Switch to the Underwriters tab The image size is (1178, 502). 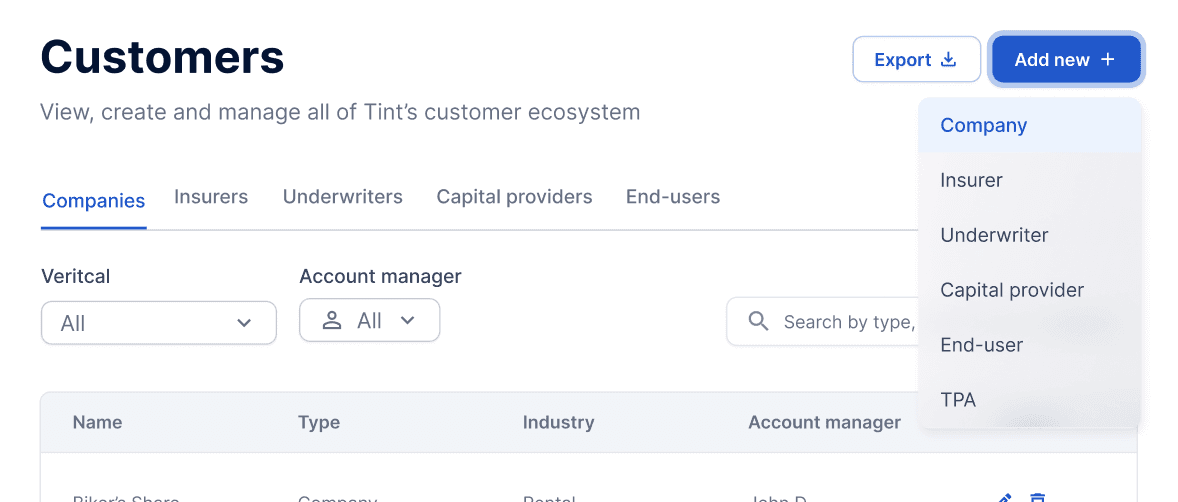[343, 197]
